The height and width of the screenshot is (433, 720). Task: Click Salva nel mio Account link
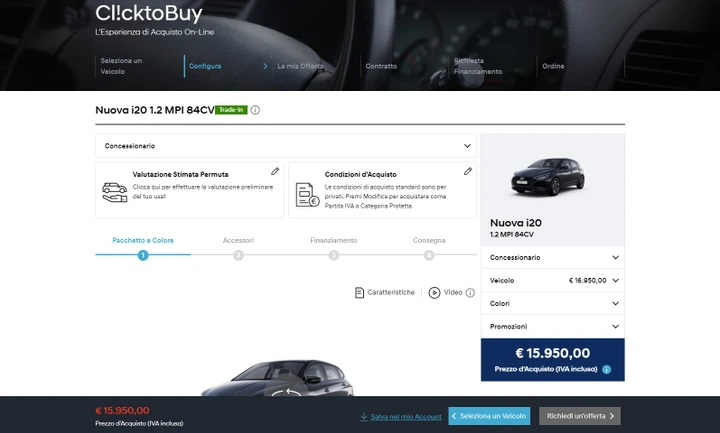click(x=406, y=417)
